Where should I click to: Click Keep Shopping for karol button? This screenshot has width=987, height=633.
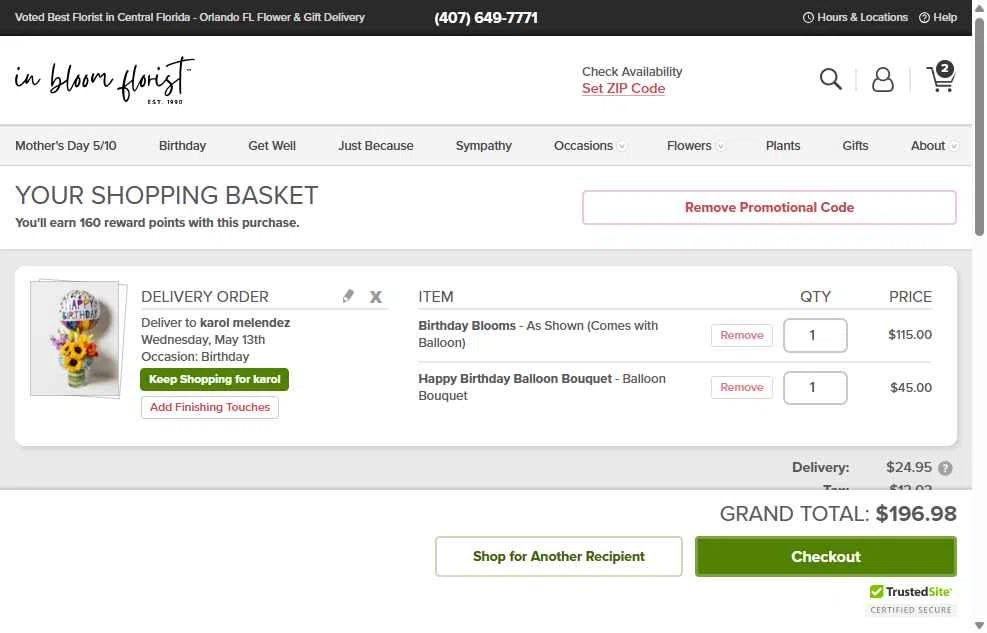[x=214, y=379]
